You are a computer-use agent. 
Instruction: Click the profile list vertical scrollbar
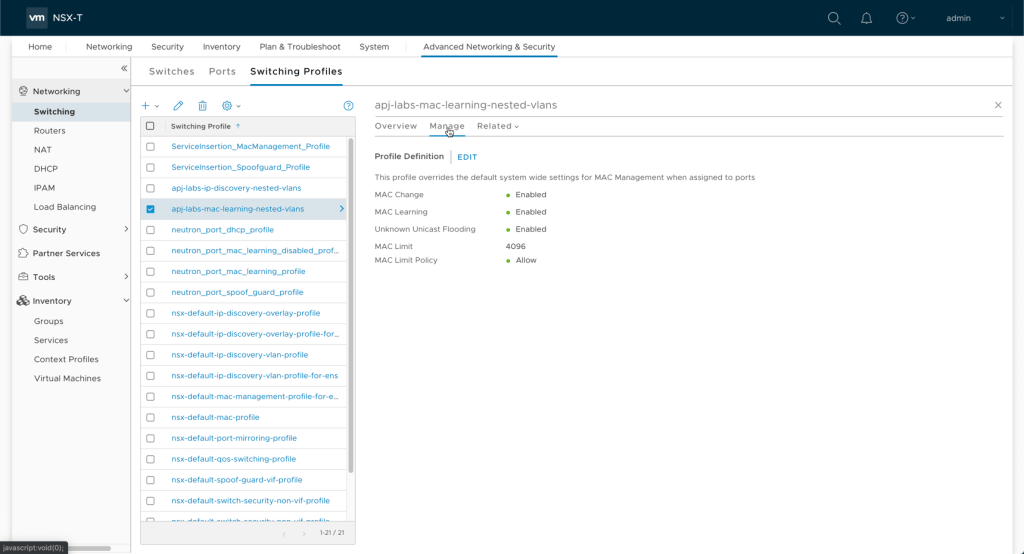[x=351, y=305]
